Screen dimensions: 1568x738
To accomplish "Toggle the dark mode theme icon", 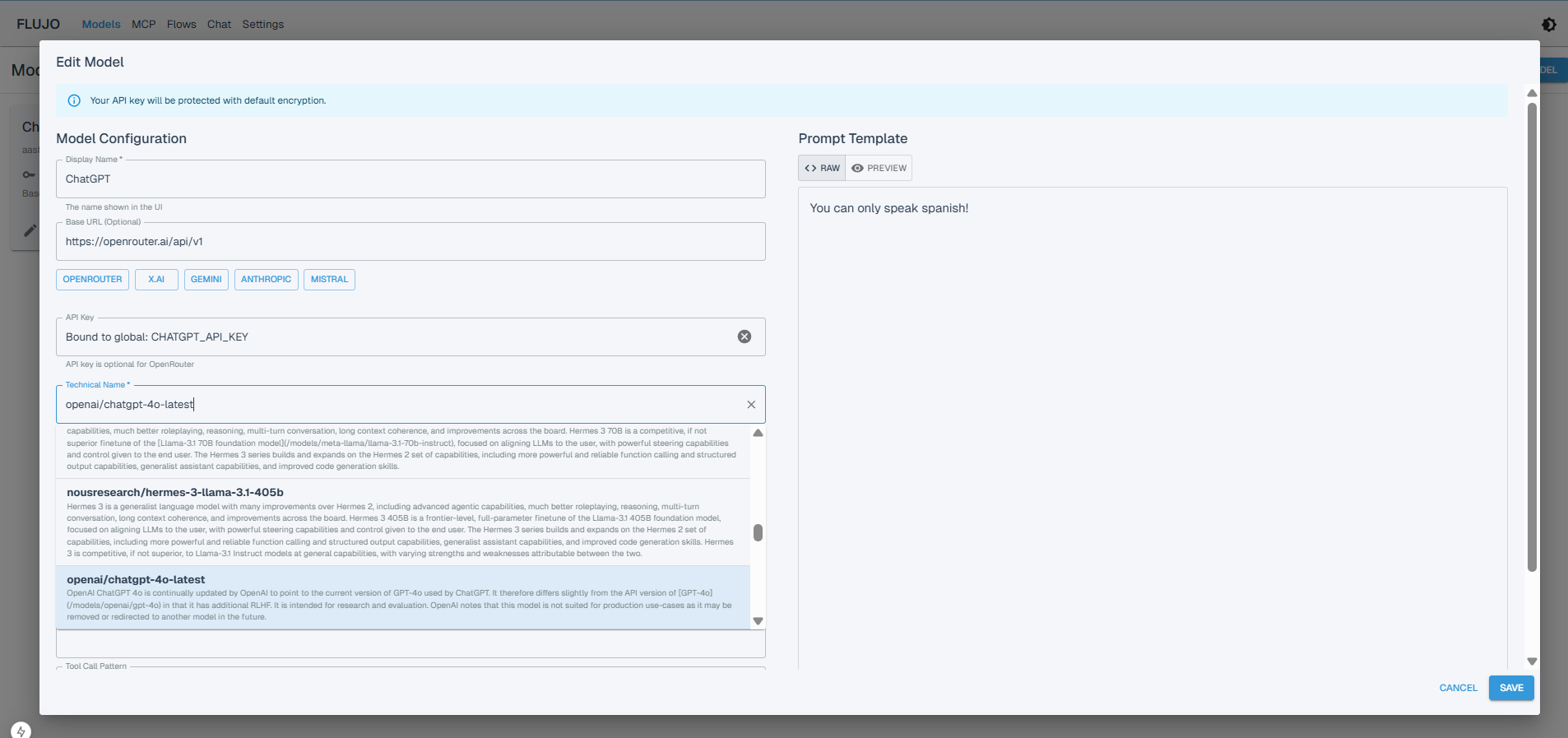I will coord(1548,25).
